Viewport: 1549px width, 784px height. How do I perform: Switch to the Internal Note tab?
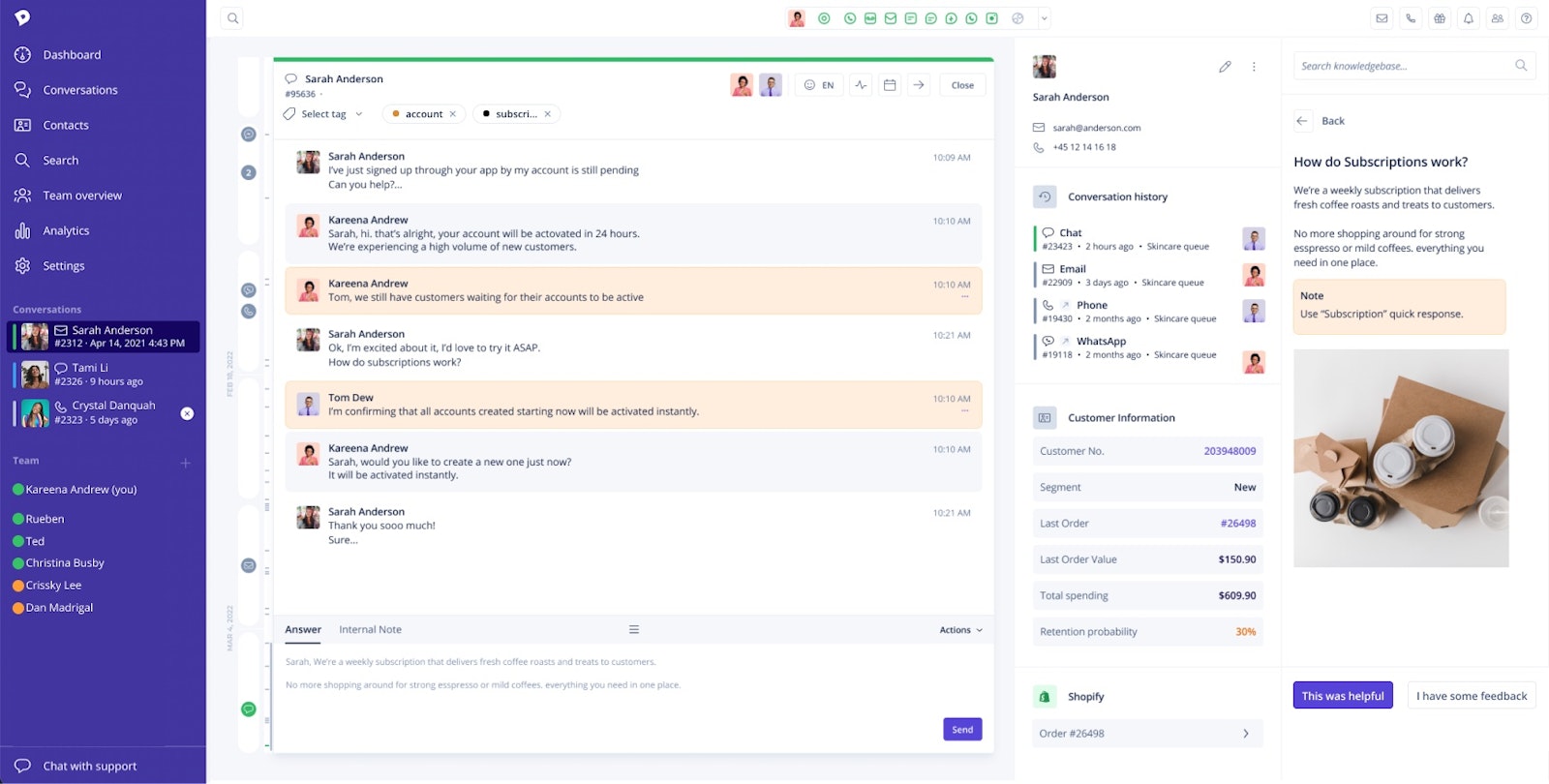pyautogui.click(x=370, y=630)
